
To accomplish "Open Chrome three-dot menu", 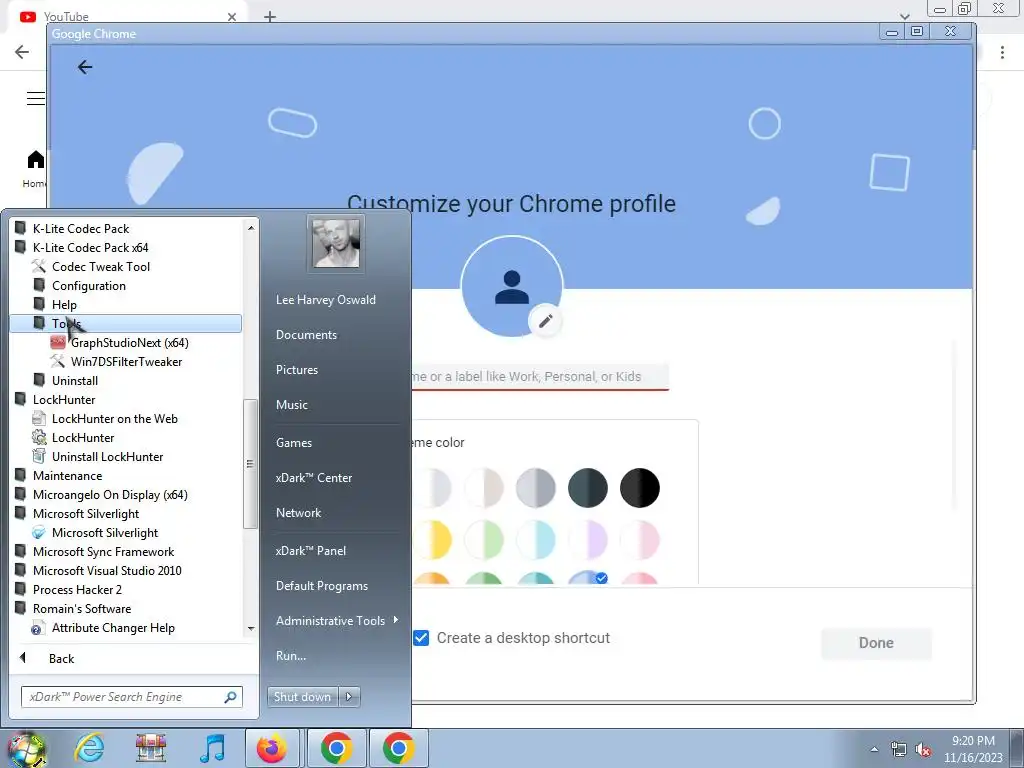I will click(1002, 52).
